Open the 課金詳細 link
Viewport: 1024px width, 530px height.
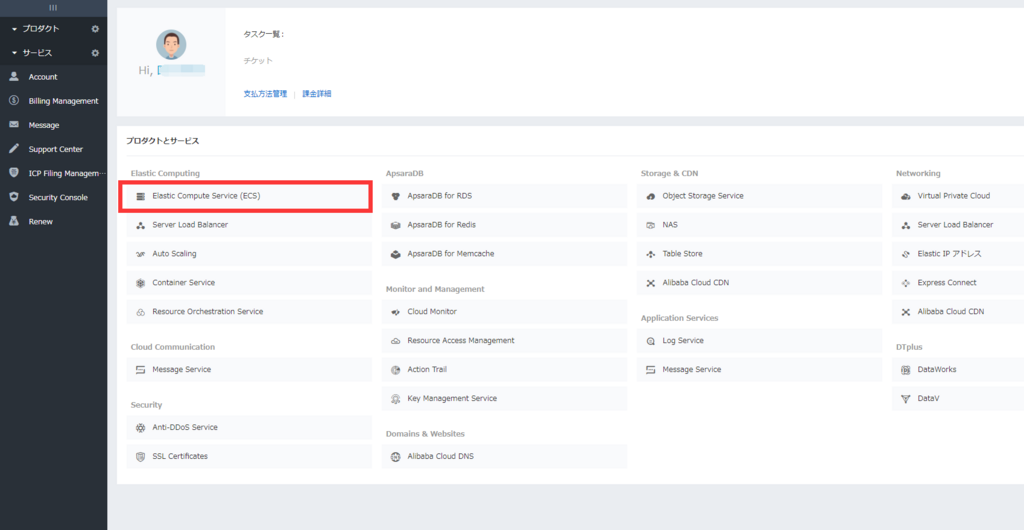pos(317,94)
